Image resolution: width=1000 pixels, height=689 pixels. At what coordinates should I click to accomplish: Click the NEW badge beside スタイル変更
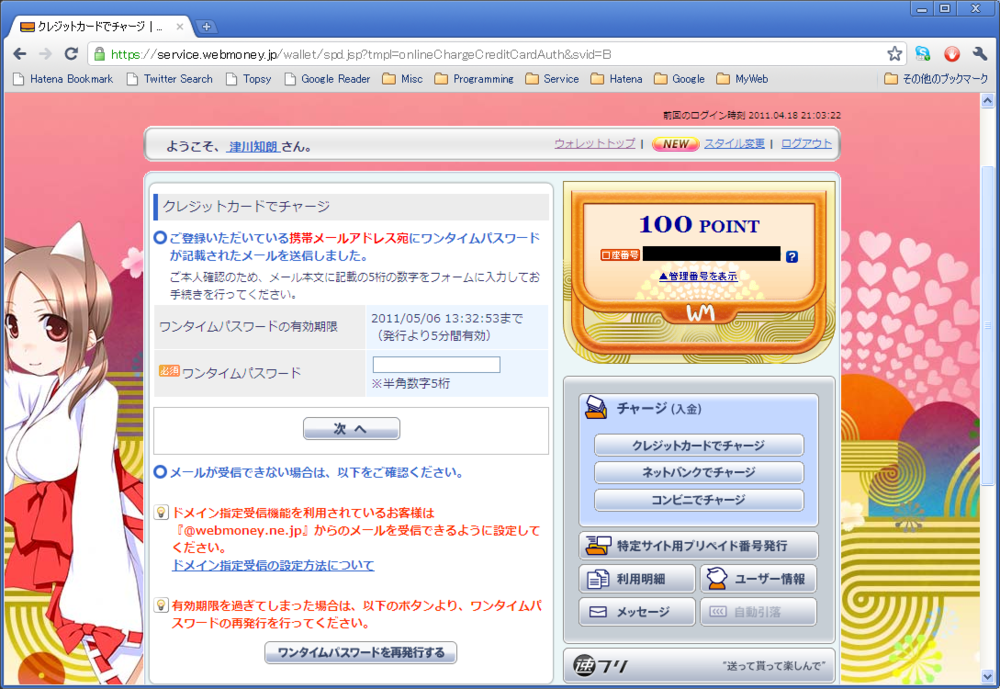click(675, 144)
